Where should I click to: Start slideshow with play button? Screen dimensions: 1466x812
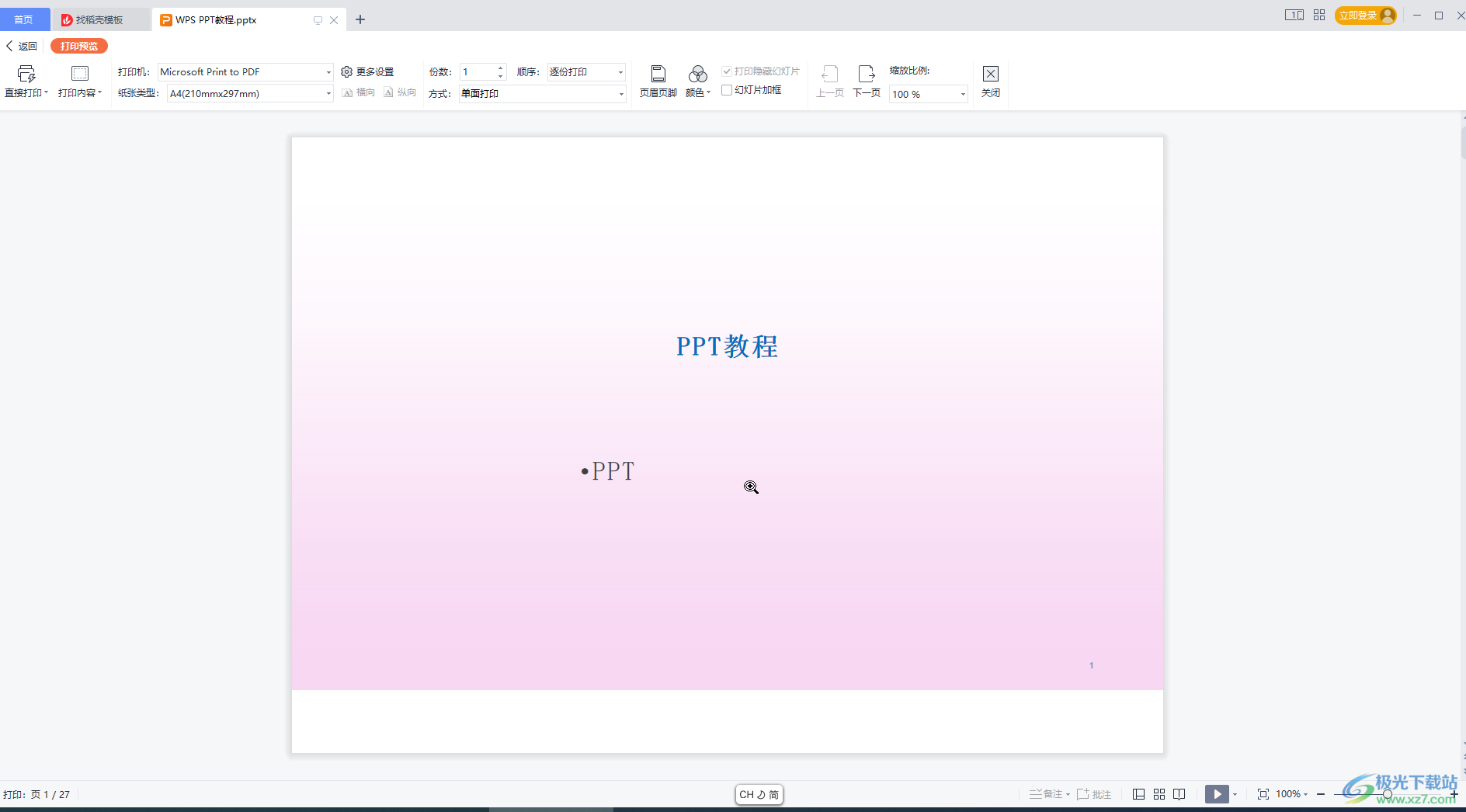click(1217, 794)
